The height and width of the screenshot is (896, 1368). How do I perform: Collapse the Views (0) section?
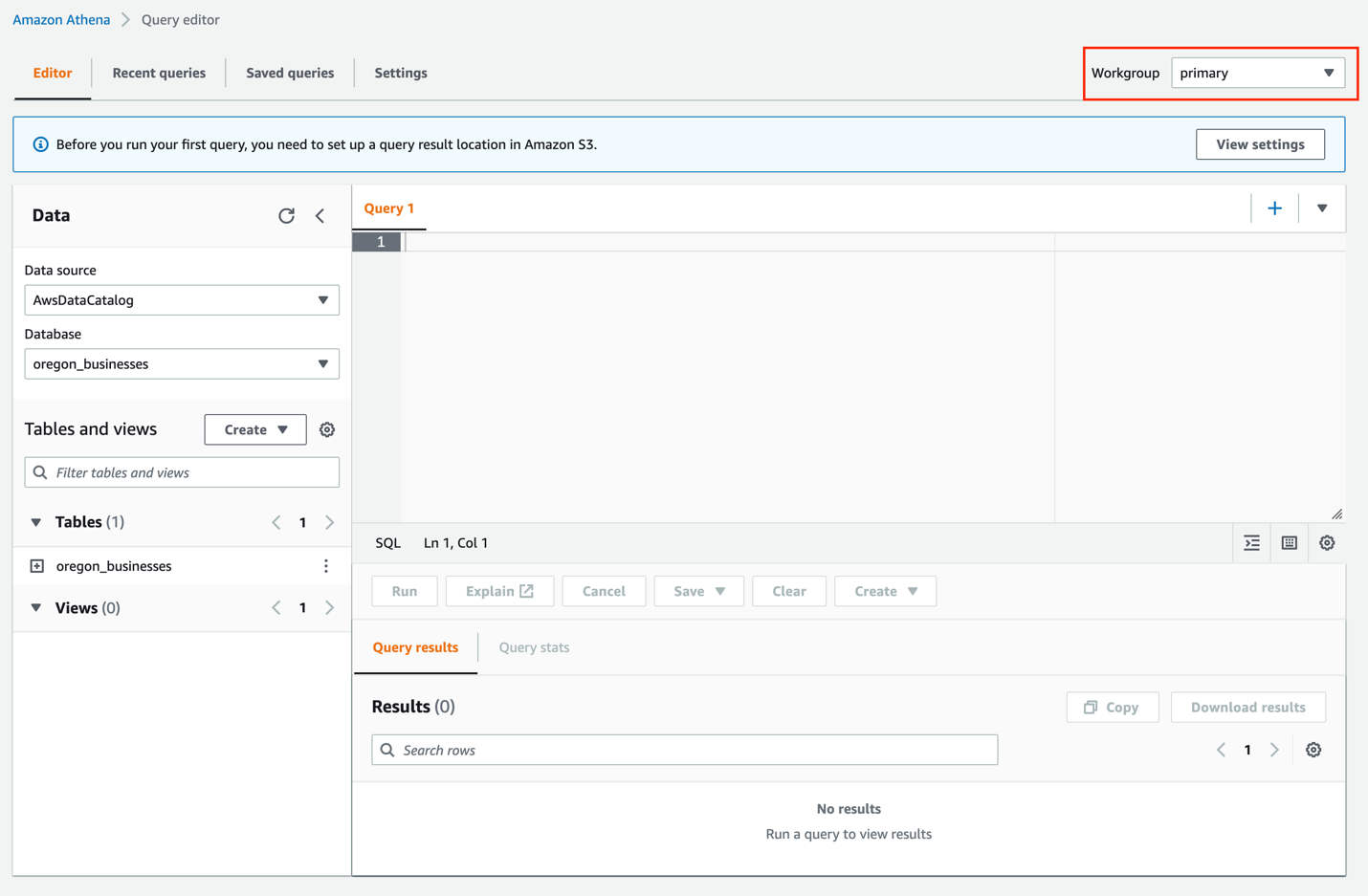click(x=35, y=607)
